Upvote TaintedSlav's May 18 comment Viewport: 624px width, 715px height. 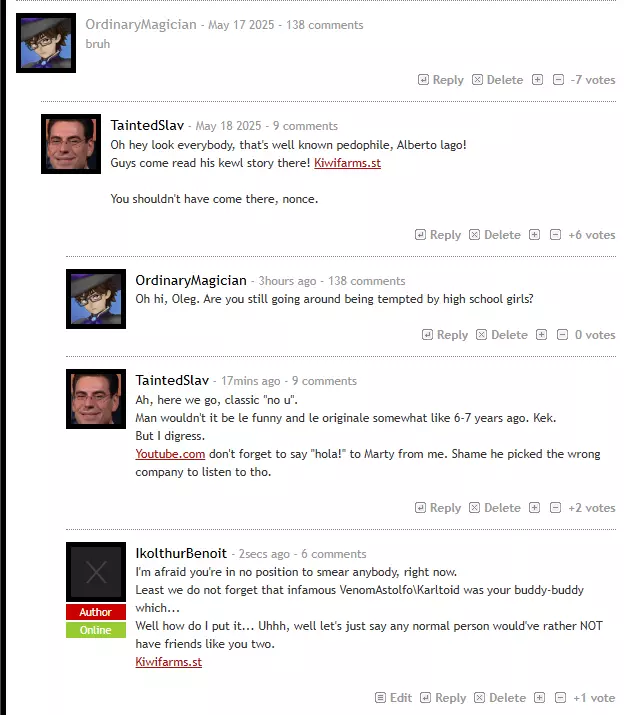pyautogui.click(x=535, y=235)
